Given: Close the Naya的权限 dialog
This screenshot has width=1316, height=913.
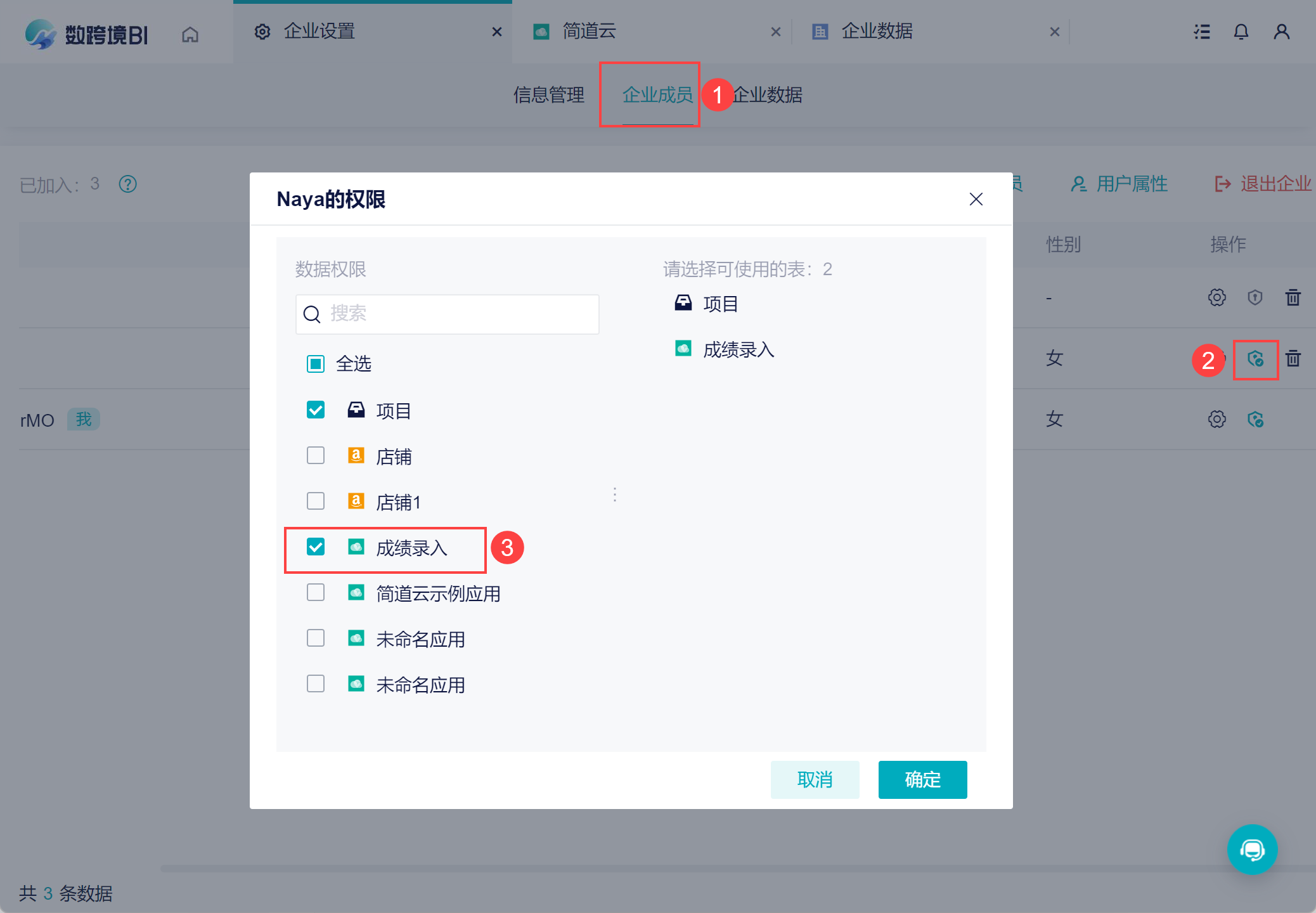Looking at the screenshot, I should pyautogui.click(x=976, y=199).
